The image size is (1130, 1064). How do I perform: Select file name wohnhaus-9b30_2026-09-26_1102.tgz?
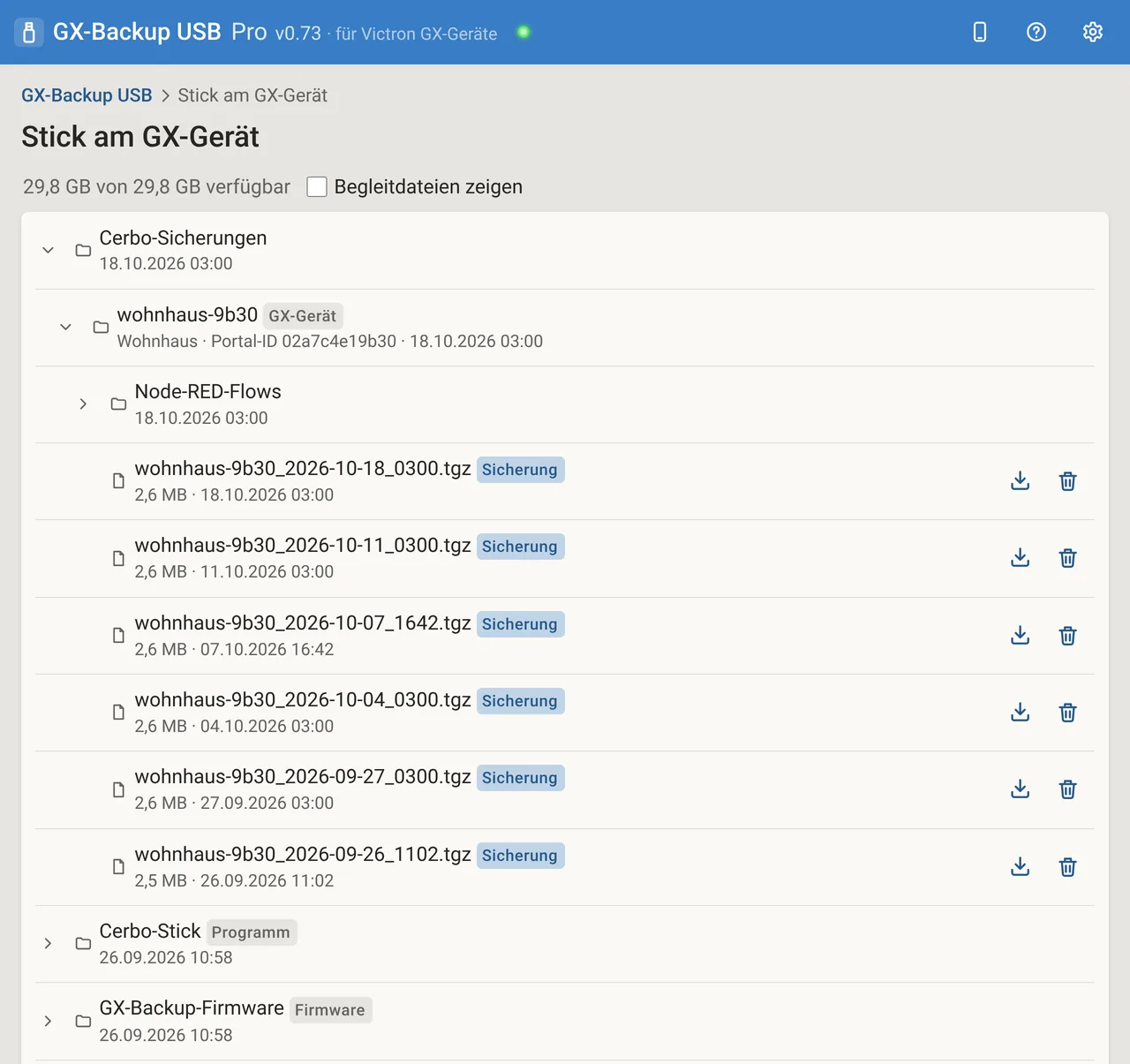pos(303,854)
